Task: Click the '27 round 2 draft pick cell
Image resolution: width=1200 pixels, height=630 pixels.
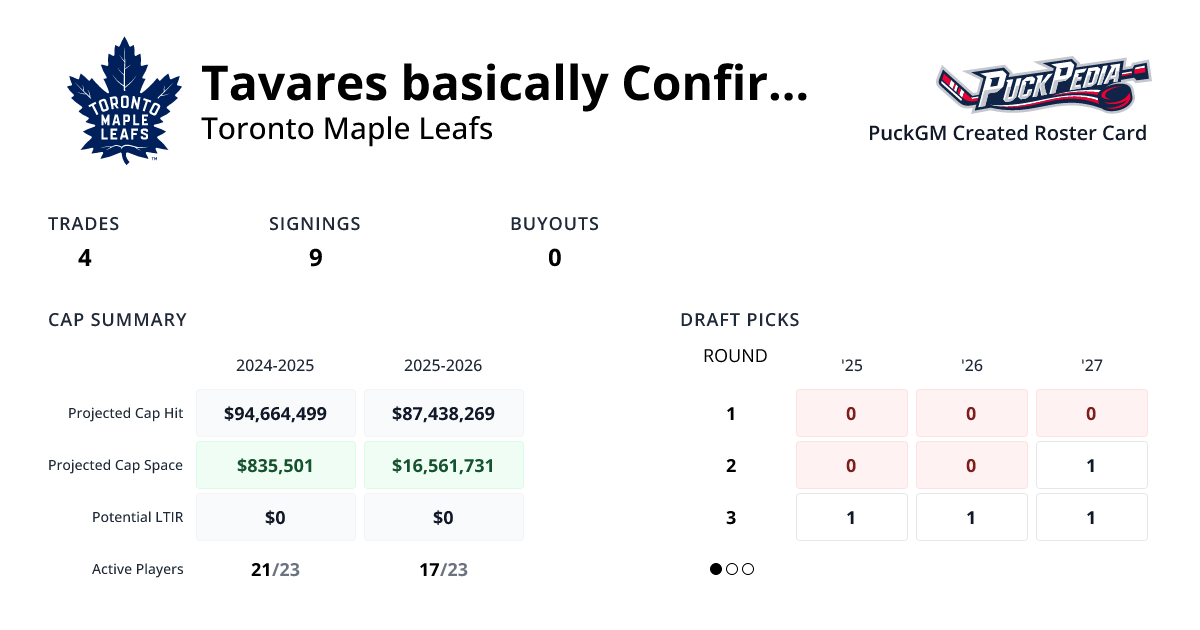Action: [x=1091, y=465]
